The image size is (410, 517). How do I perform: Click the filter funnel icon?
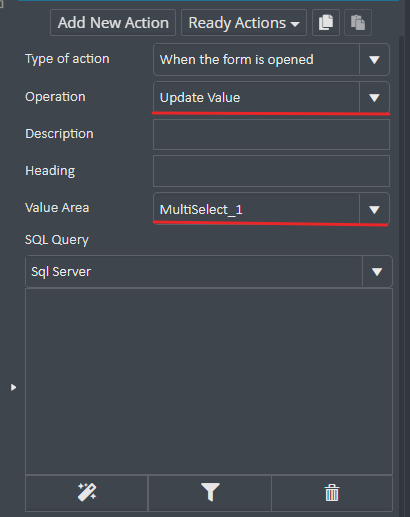click(210, 492)
